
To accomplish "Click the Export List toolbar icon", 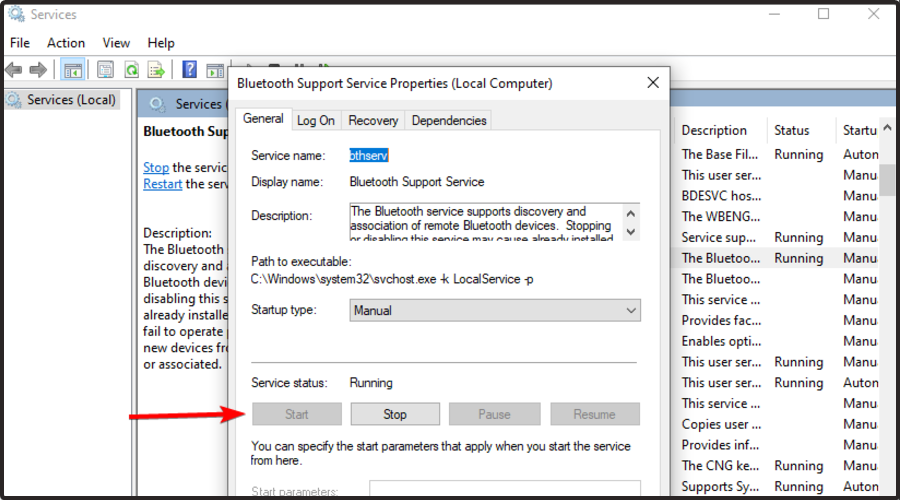I will (156, 71).
